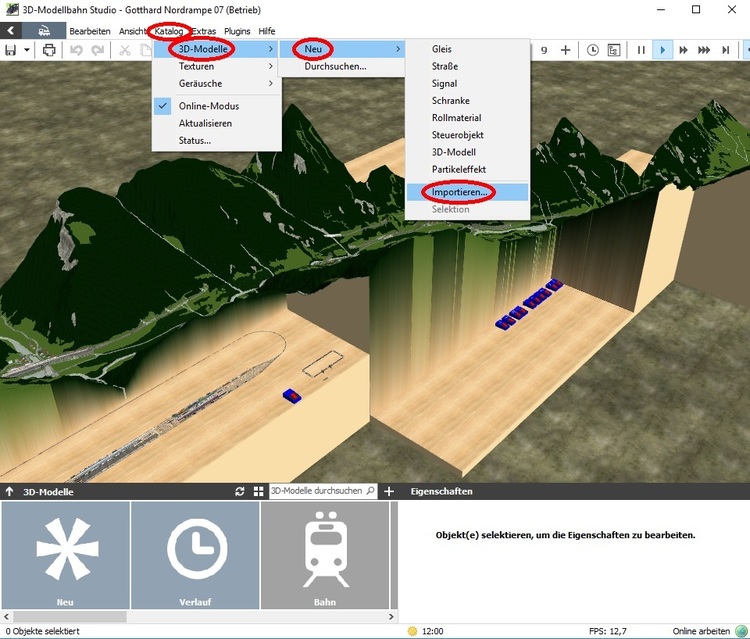Open the Verlauf history tile
The width and height of the screenshot is (750, 639).
tap(195, 555)
